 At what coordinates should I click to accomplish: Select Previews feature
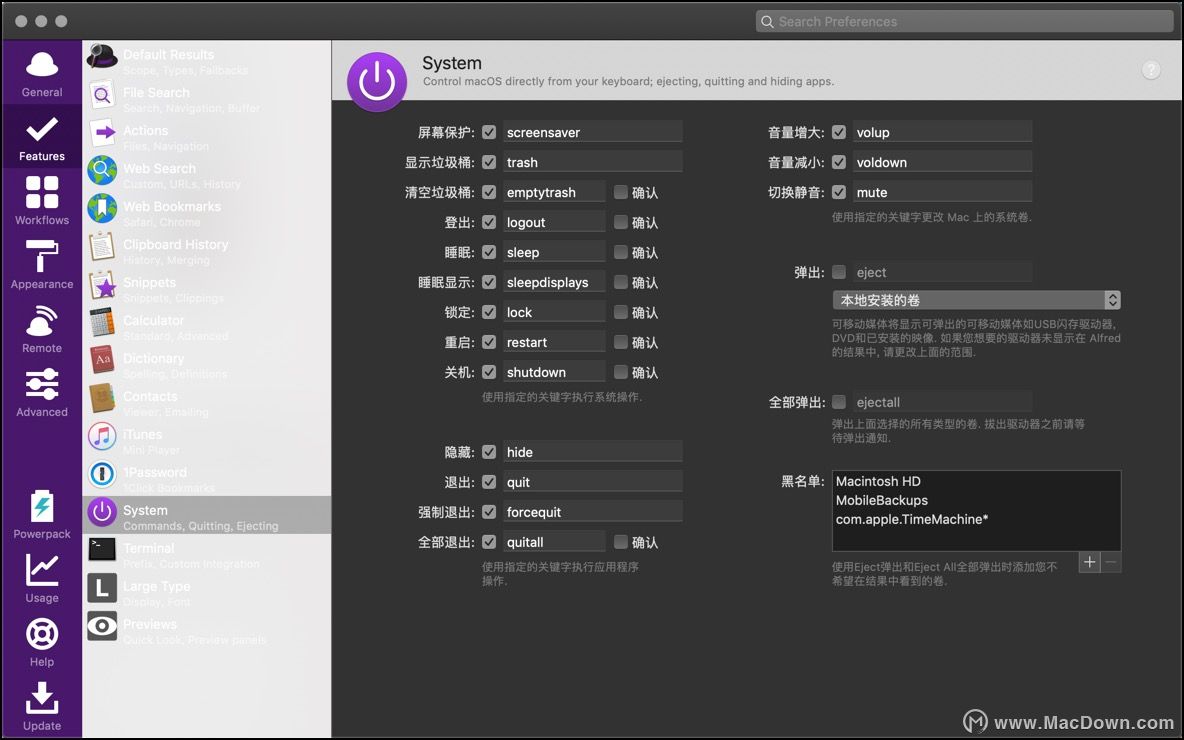click(206, 630)
